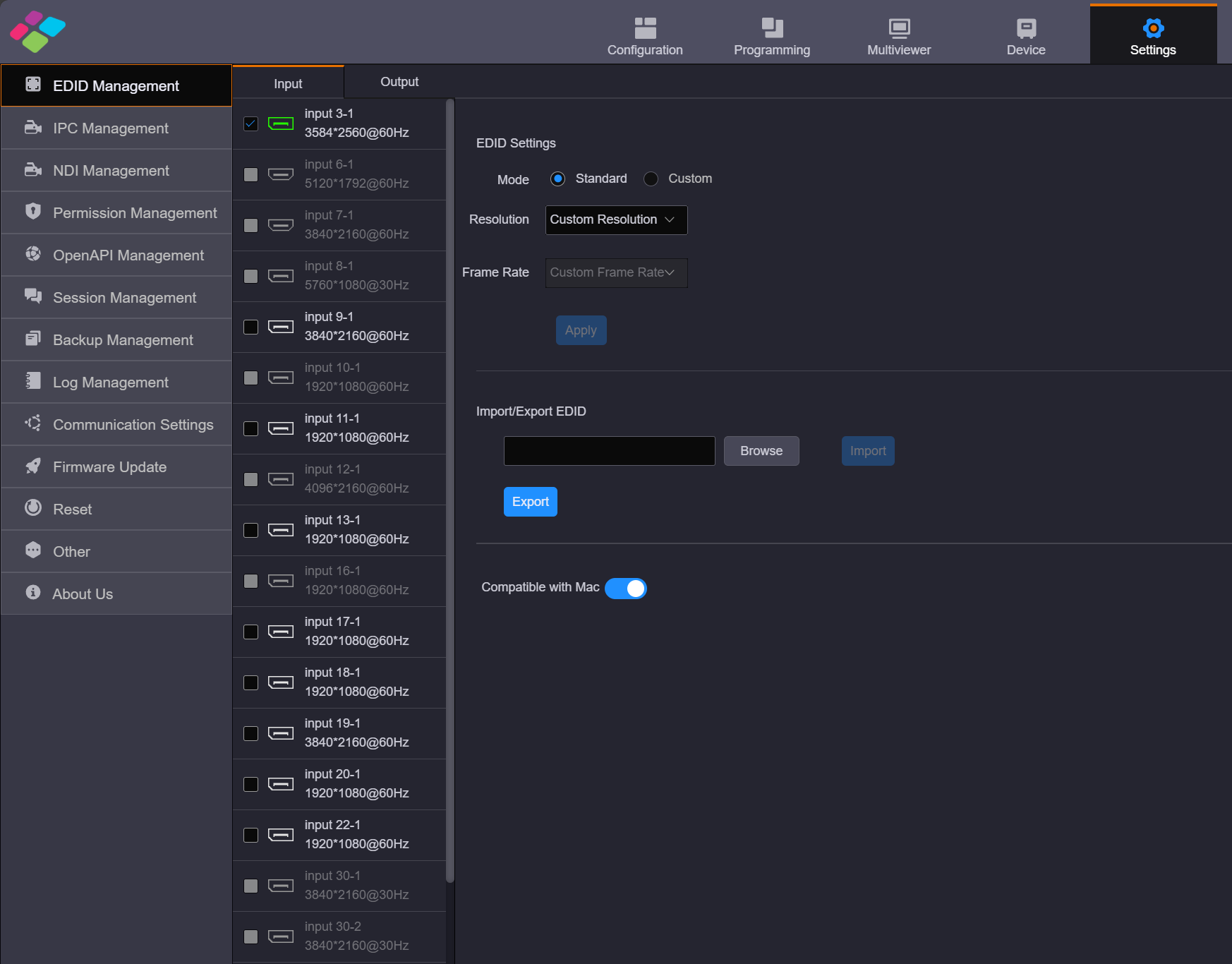The image size is (1232, 964).
Task: Open the Programming menu
Action: point(772,30)
